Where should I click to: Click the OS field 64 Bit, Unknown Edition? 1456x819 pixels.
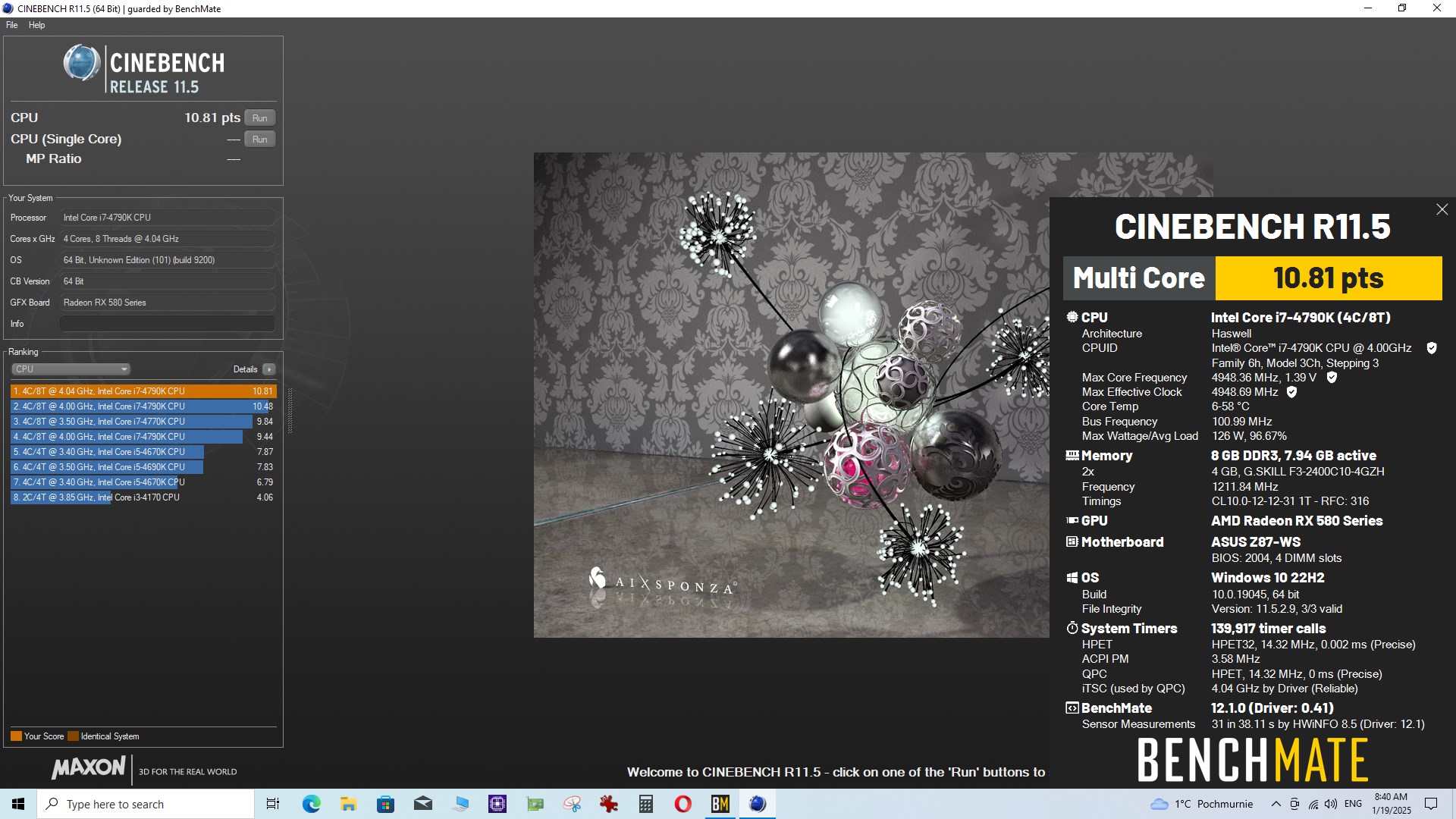click(167, 260)
